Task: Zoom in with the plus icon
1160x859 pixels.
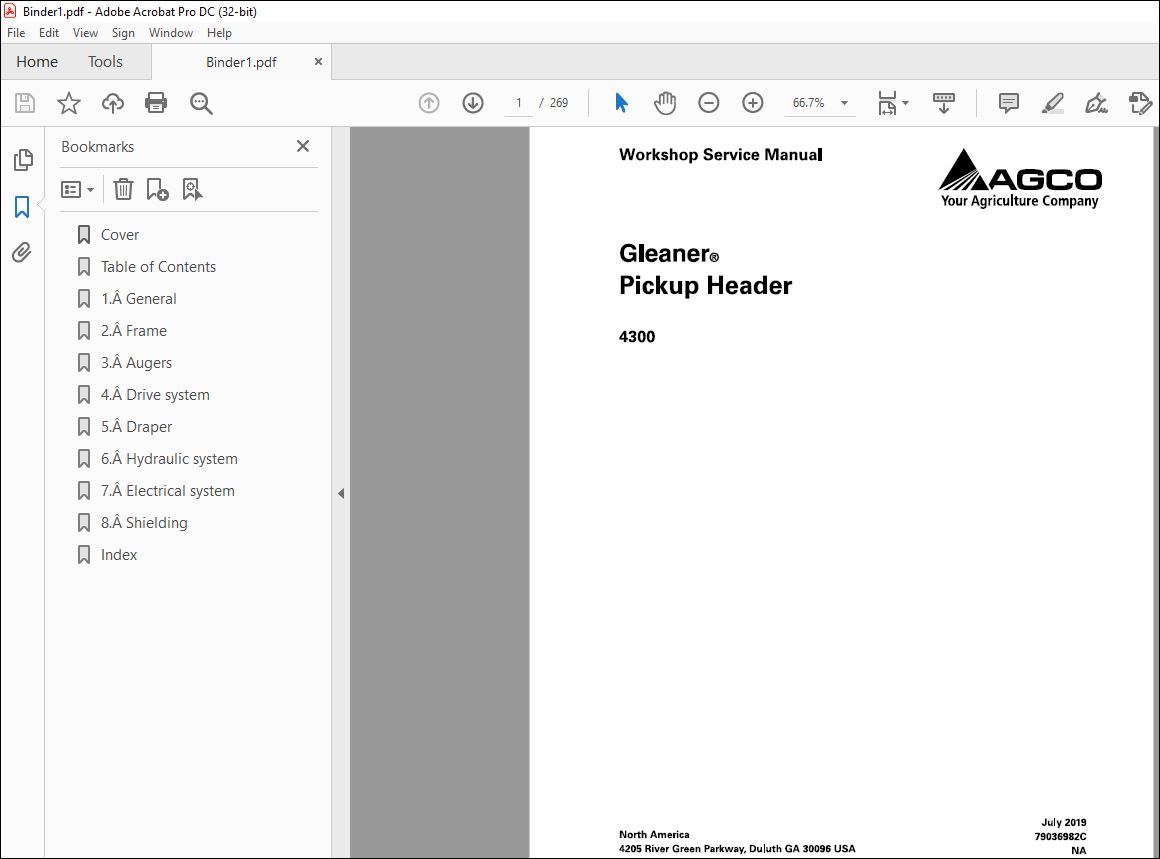Action: tap(752, 103)
